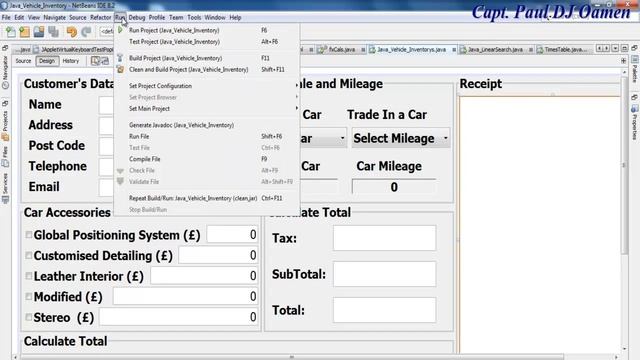Image resolution: width=640 pixels, height=360 pixels.
Task: Open the Palette side panel
Action: click(x=634, y=70)
